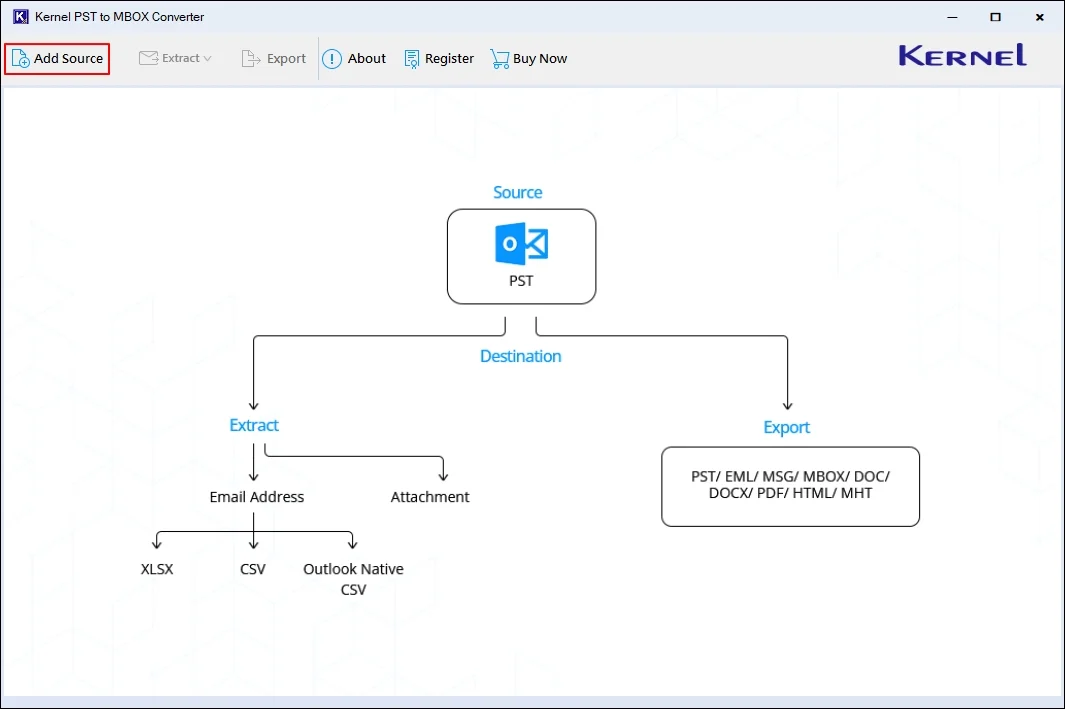Click the Destination label in the diagram
This screenshot has width=1065, height=709.
point(520,355)
